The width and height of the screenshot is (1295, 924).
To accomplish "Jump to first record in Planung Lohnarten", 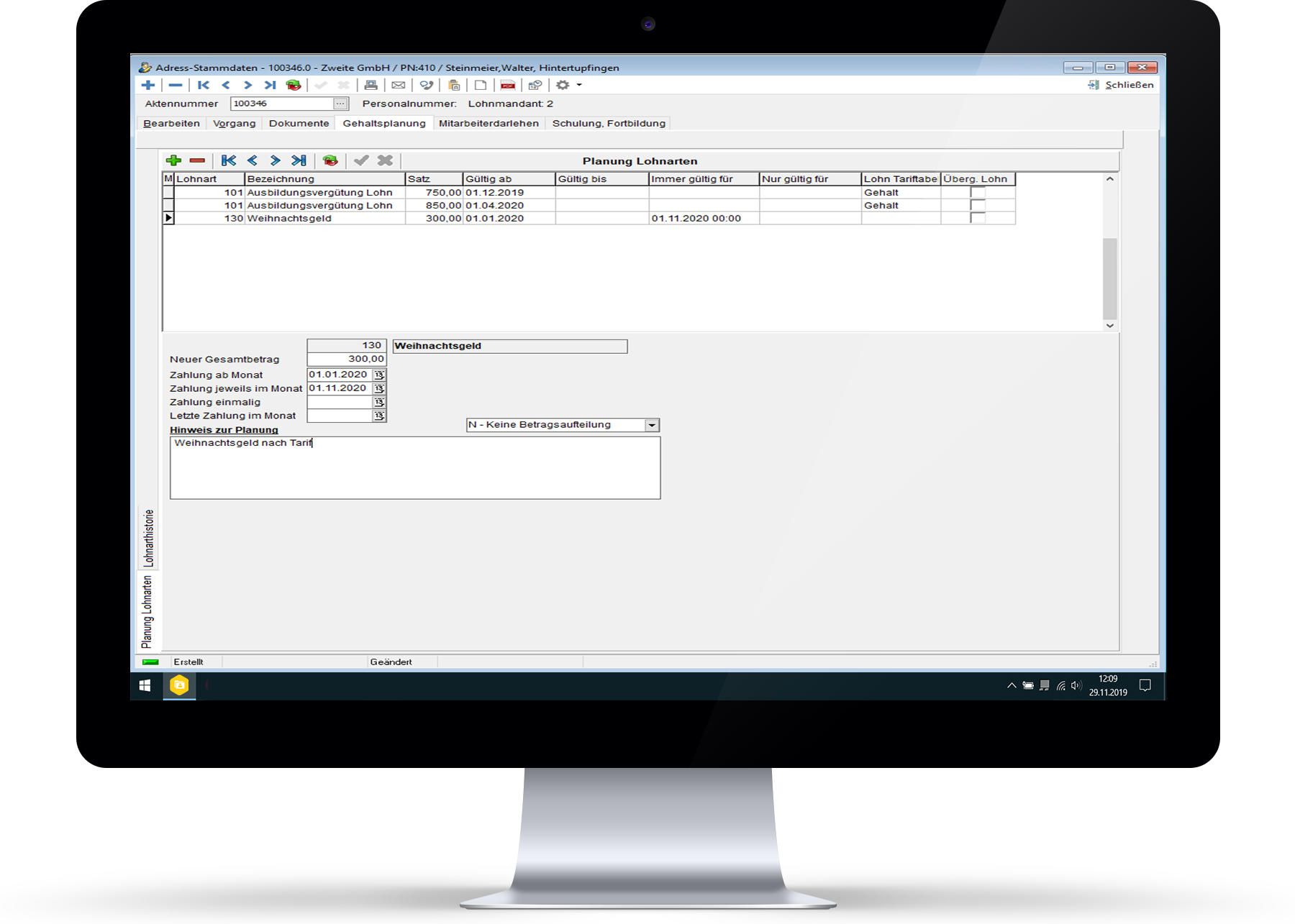I will pyautogui.click(x=229, y=160).
